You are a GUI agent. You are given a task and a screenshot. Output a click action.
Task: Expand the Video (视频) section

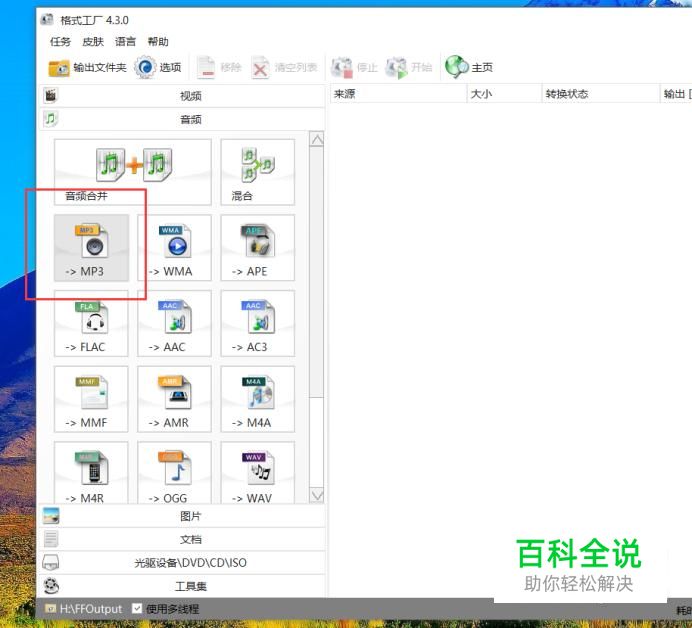click(x=182, y=95)
